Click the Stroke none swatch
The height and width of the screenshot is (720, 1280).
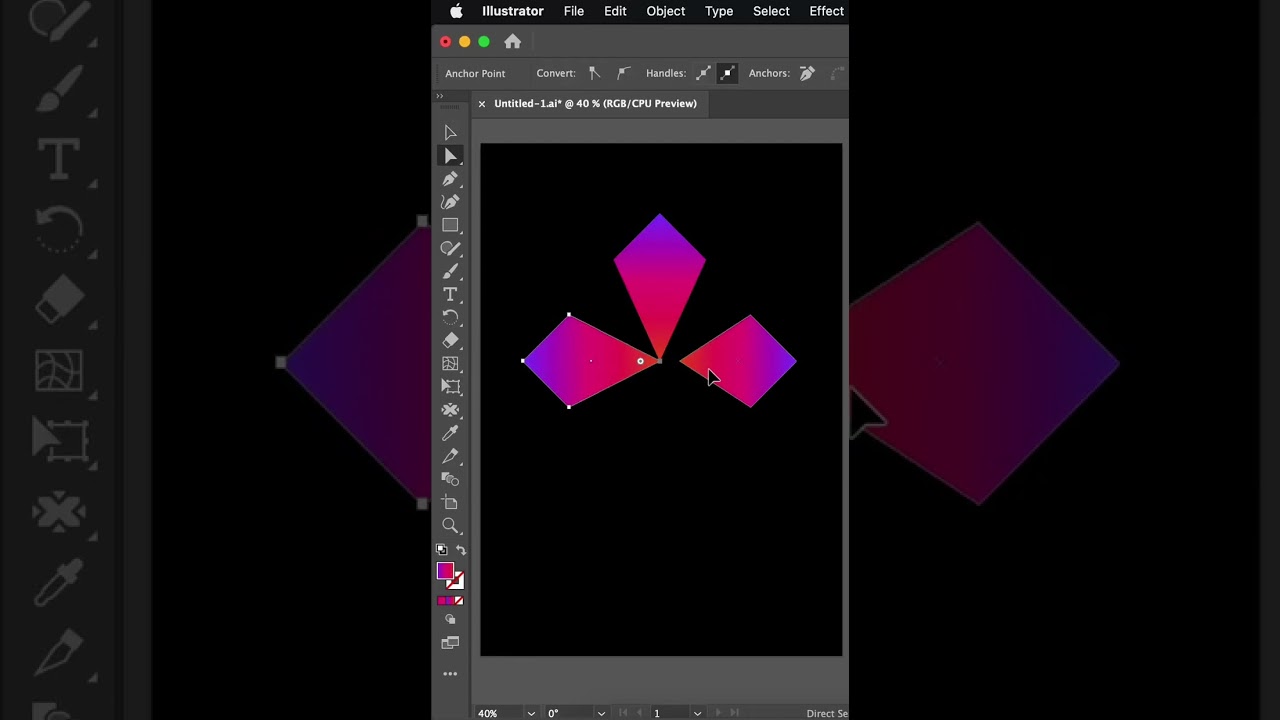click(457, 580)
